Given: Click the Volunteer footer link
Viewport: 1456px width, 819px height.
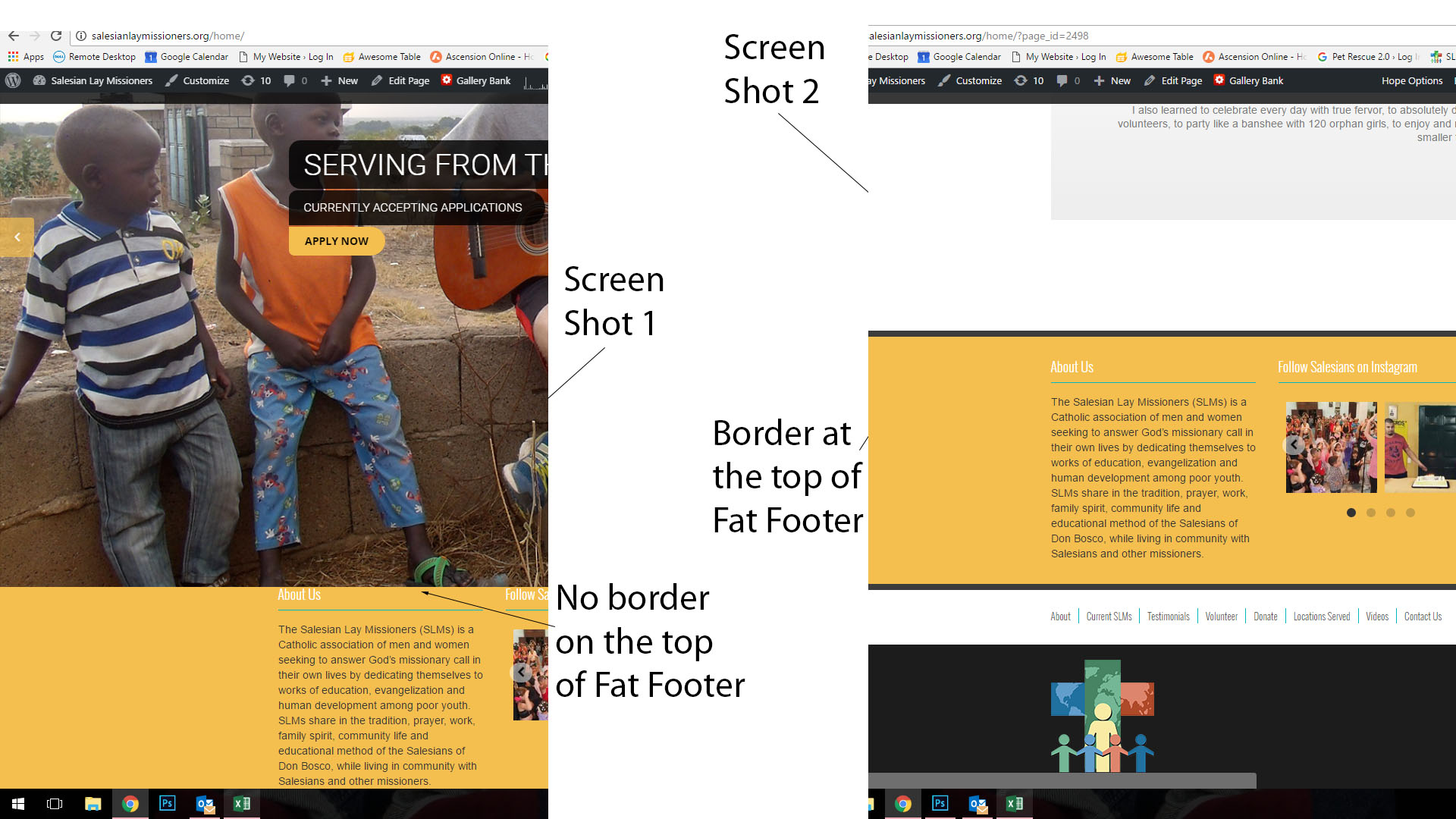Looking at the screenshot, I should (1221, 617).
